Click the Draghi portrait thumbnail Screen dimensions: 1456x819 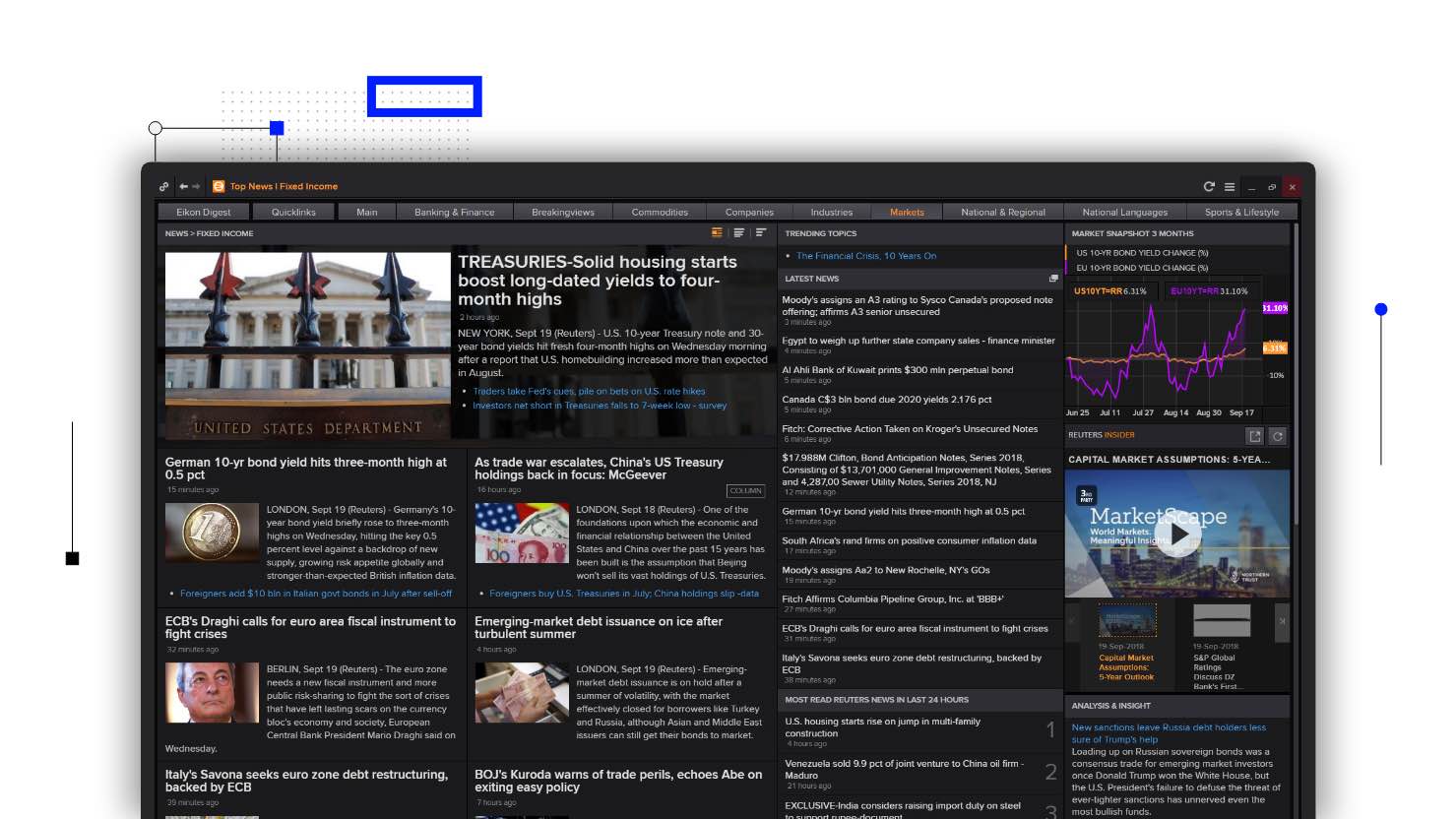212,693
